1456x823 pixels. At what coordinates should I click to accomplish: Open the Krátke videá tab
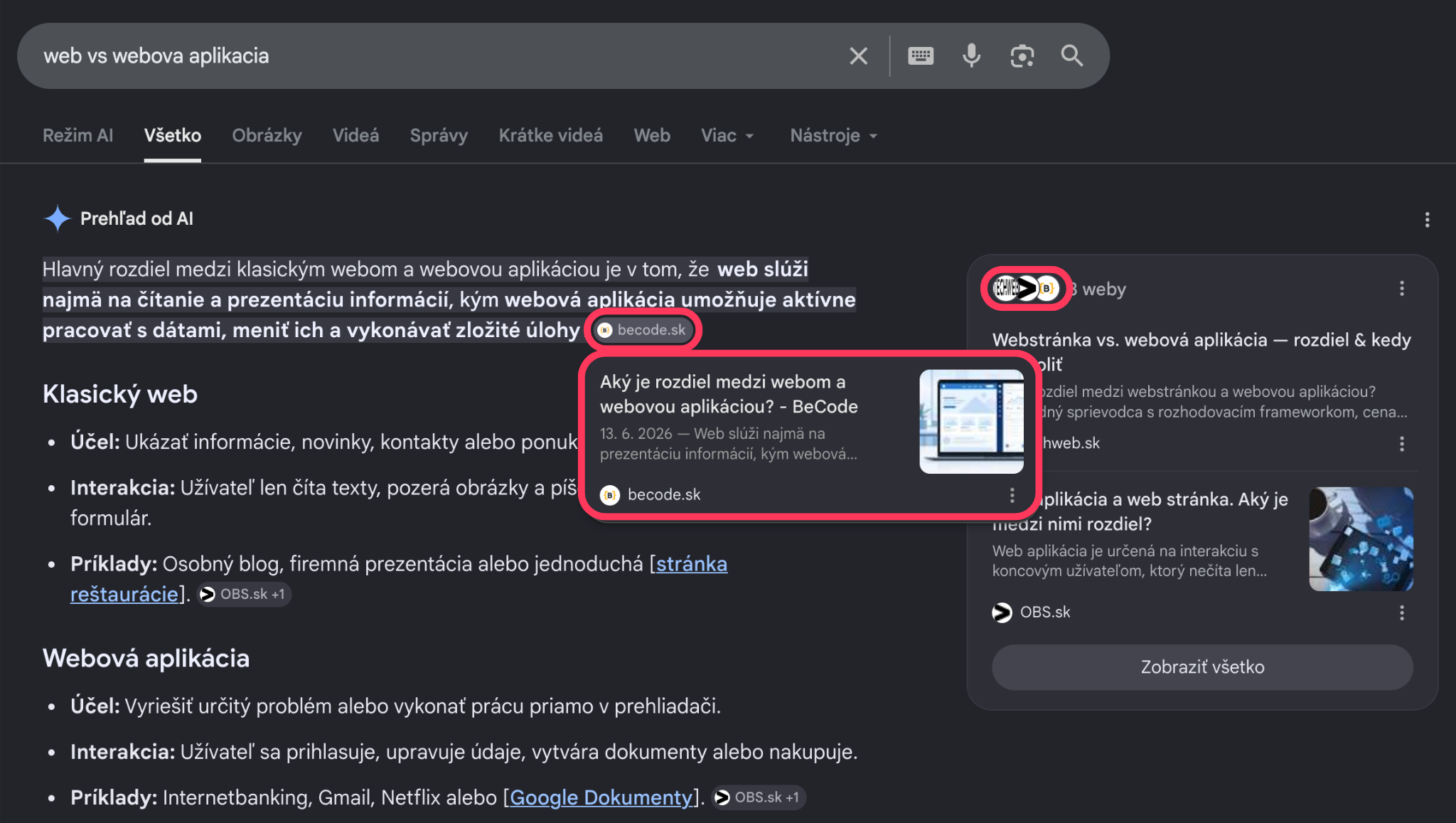[x=550, y=135]
